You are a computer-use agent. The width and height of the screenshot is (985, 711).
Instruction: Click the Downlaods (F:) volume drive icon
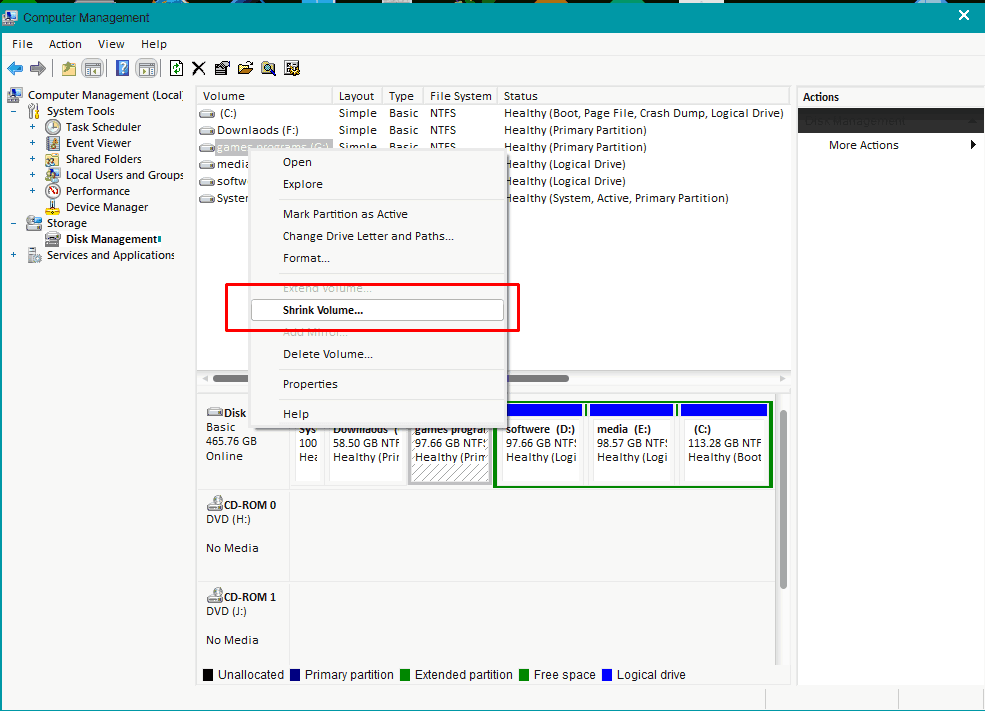pyautogui.click(x=207, y=131)
